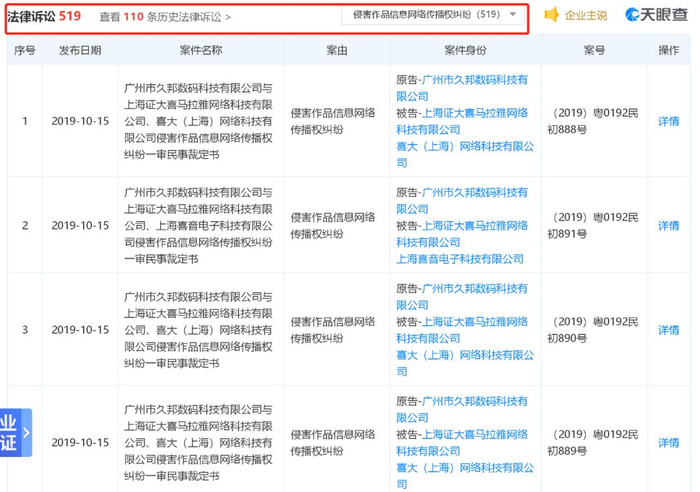
Task: Open plaintiff 广州市久邦数码科技有限公司 in row 1
Action: click(462, 88)
